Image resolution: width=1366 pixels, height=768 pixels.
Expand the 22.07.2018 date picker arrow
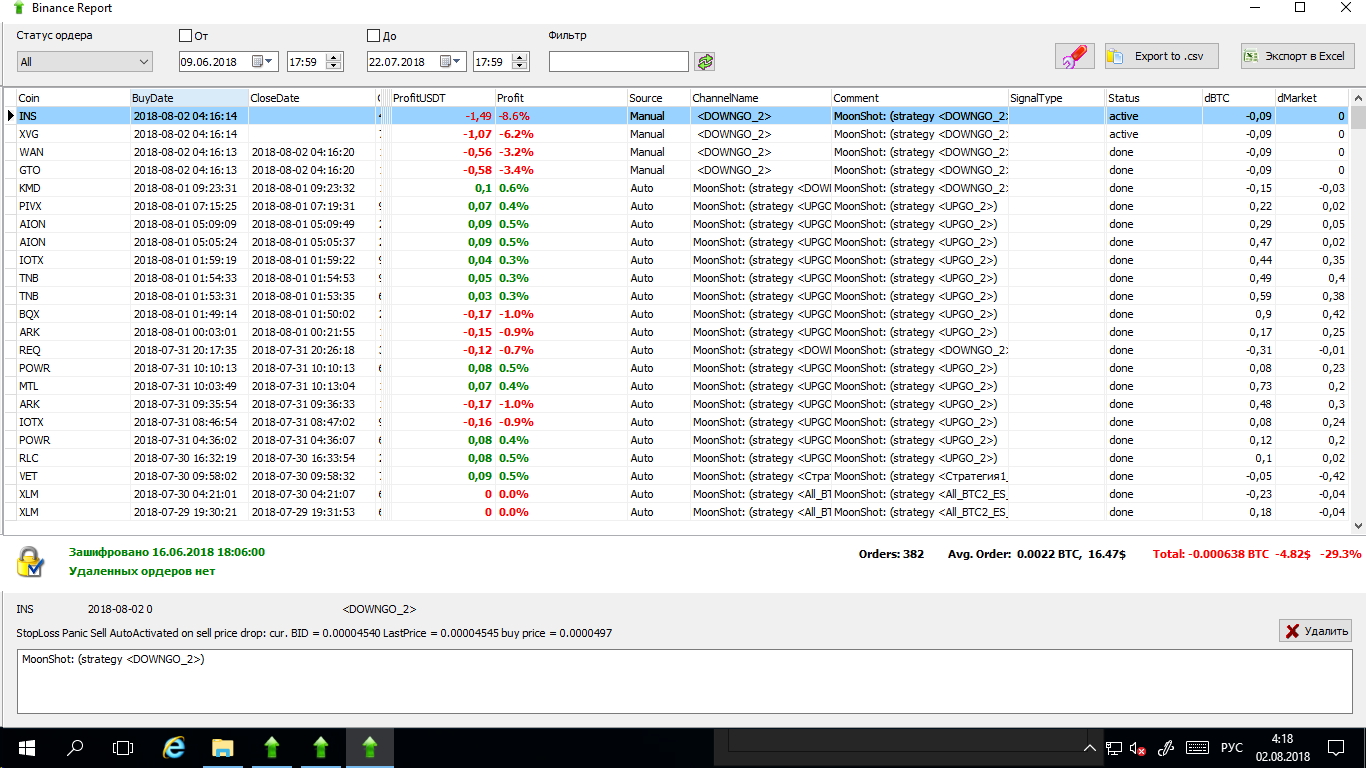pos(458,62)
